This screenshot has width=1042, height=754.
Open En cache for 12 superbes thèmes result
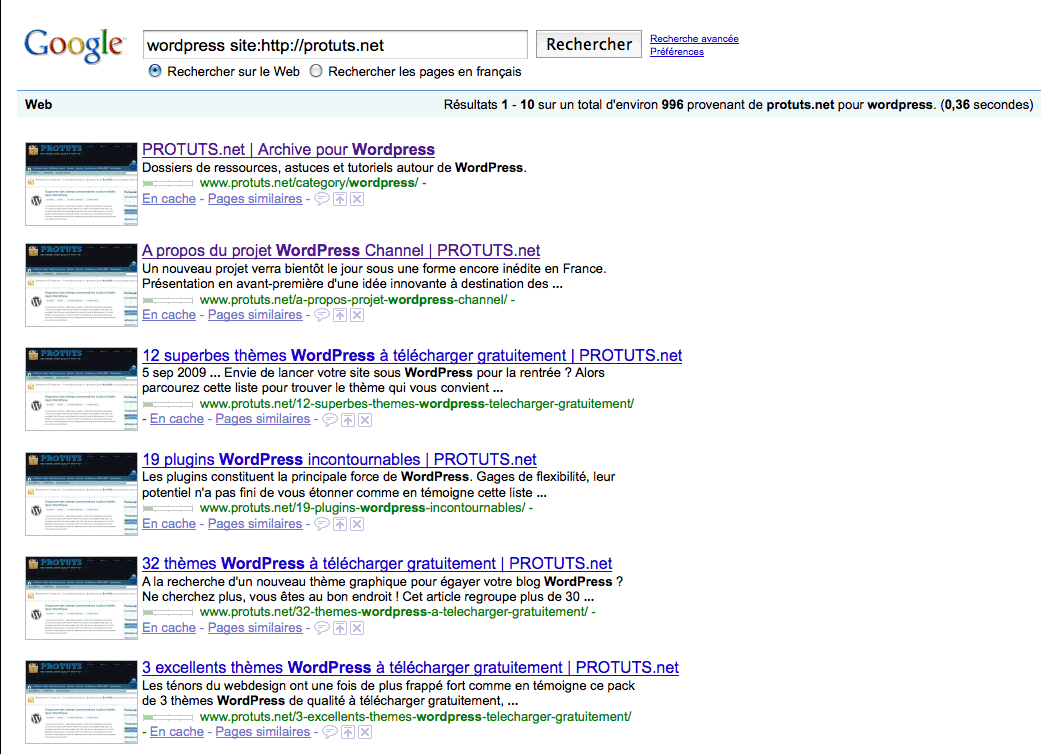[x=177, y=419]
